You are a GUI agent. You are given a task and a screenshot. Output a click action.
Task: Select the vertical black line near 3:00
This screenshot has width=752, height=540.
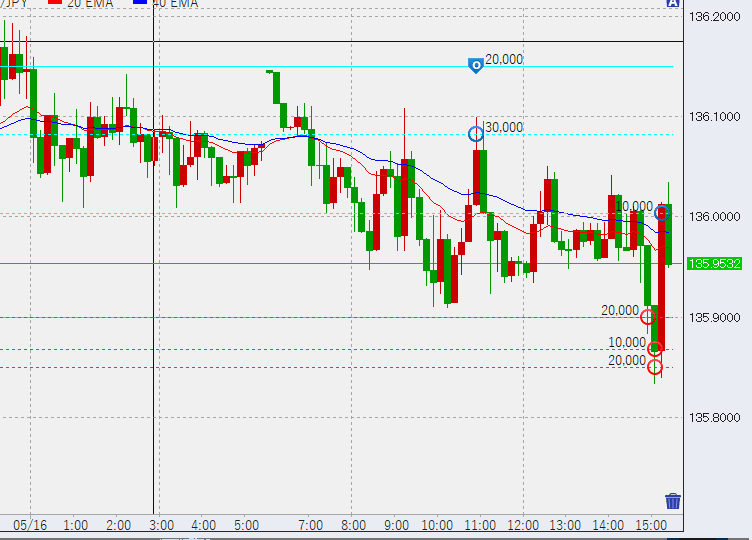pos(153,300)
